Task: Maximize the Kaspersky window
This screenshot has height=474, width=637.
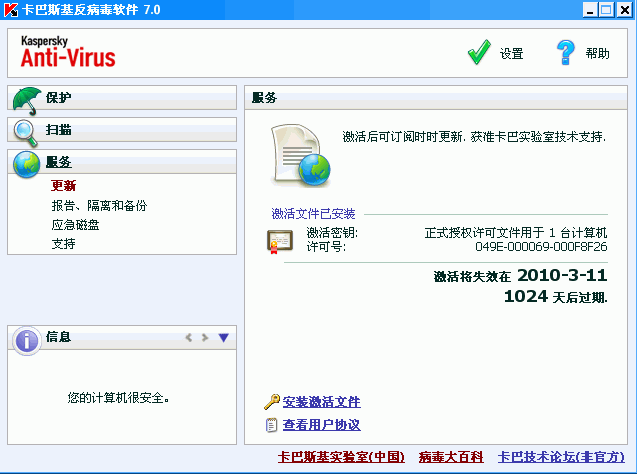Action: (607, 9)
